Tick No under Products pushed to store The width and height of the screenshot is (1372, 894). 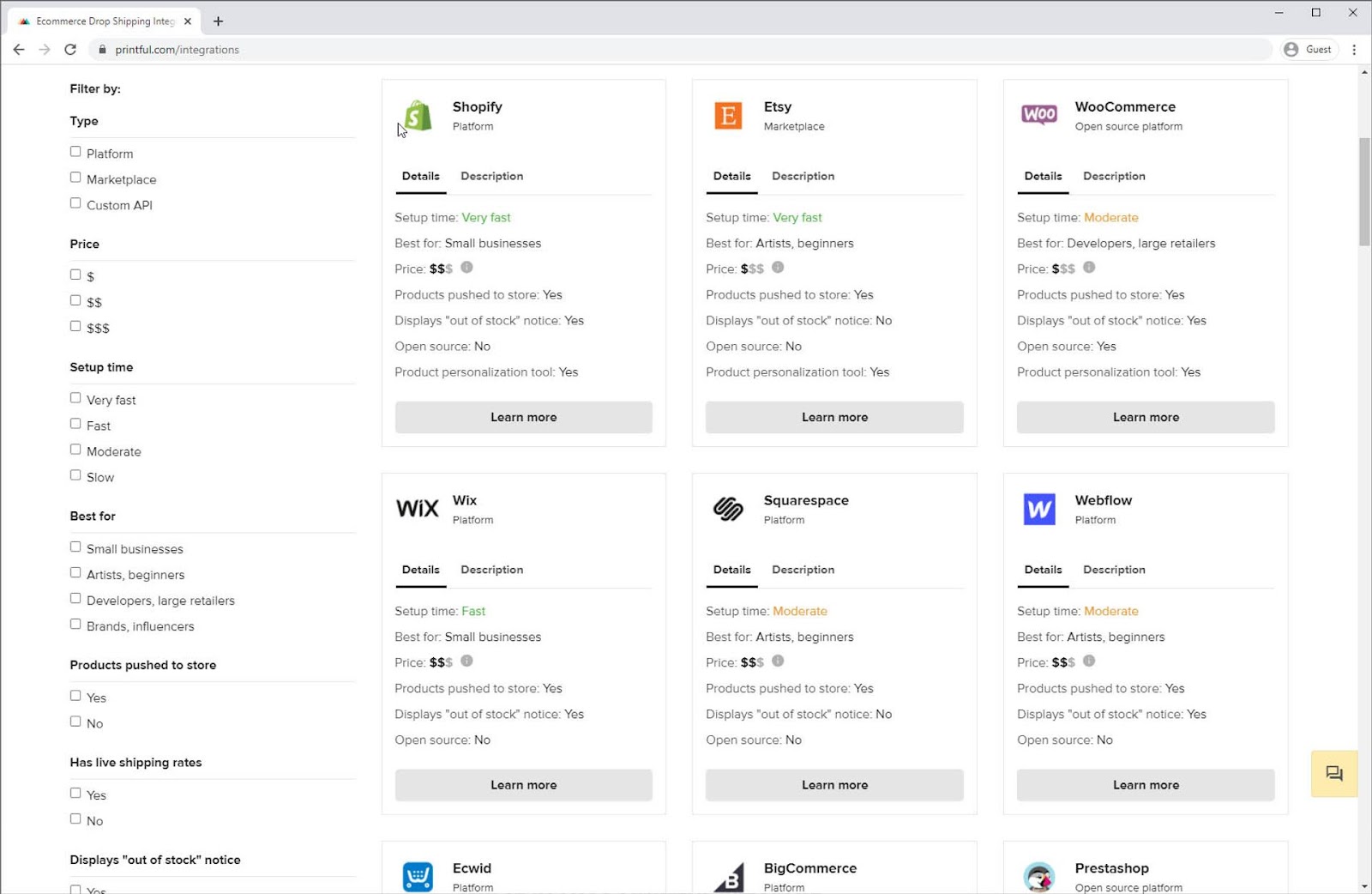tap(75, 722)
